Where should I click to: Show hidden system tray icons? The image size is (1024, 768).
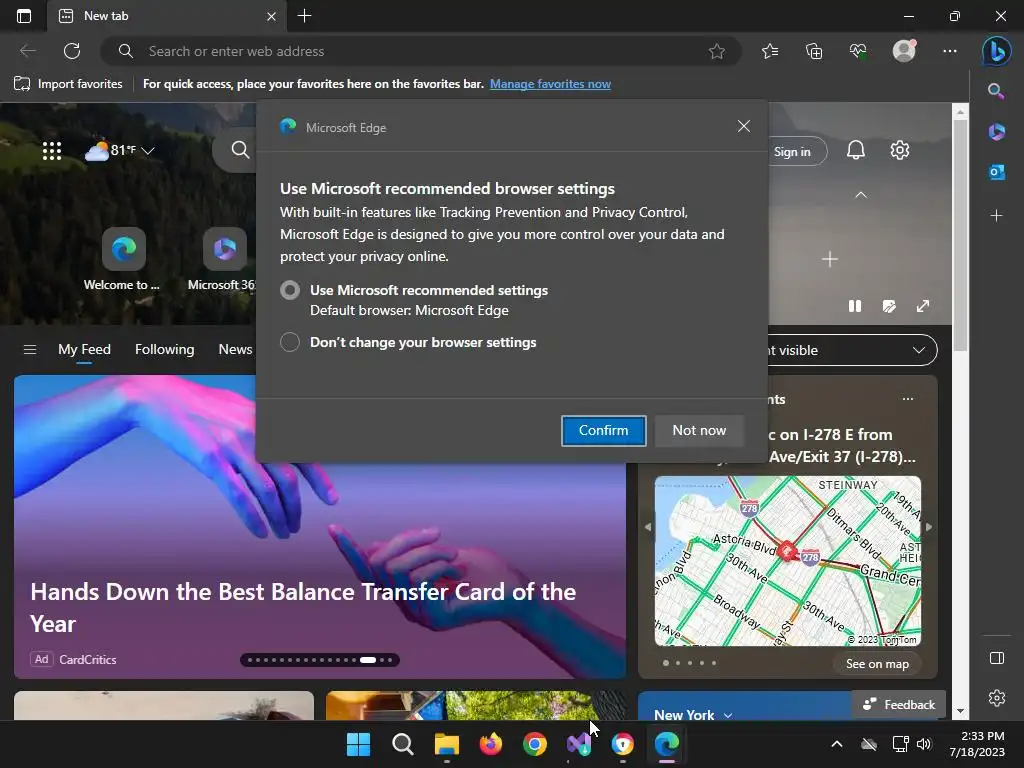click(x=837, y=744)
